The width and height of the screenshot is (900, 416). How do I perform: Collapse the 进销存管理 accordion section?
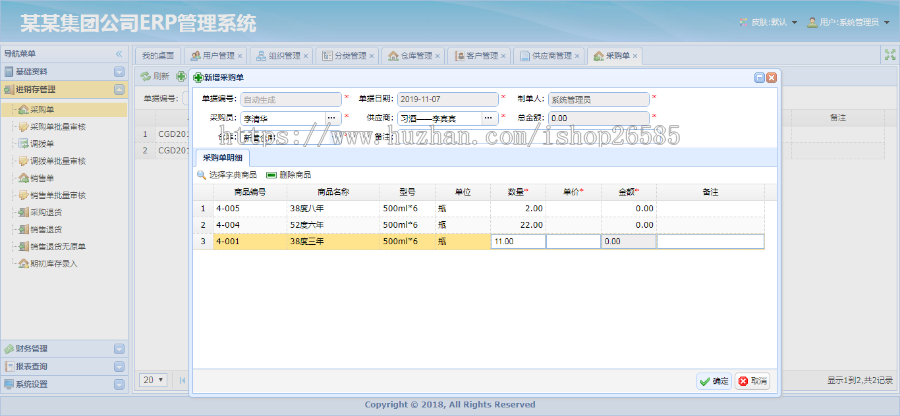[119, 90]
